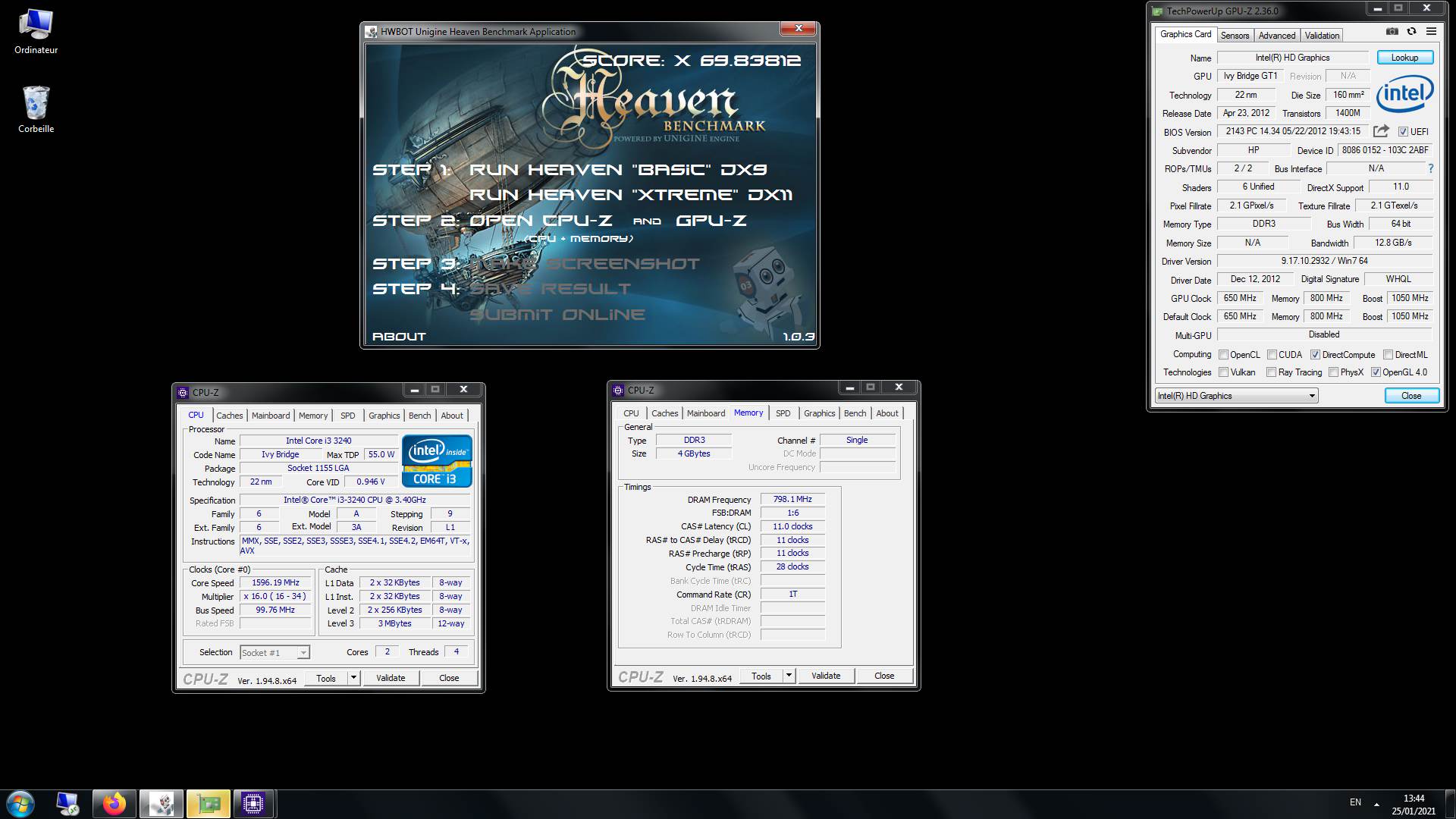Click the BIOS export share icon
This screenshot has width=1456, height=819.
click(x=1381, y=131)
